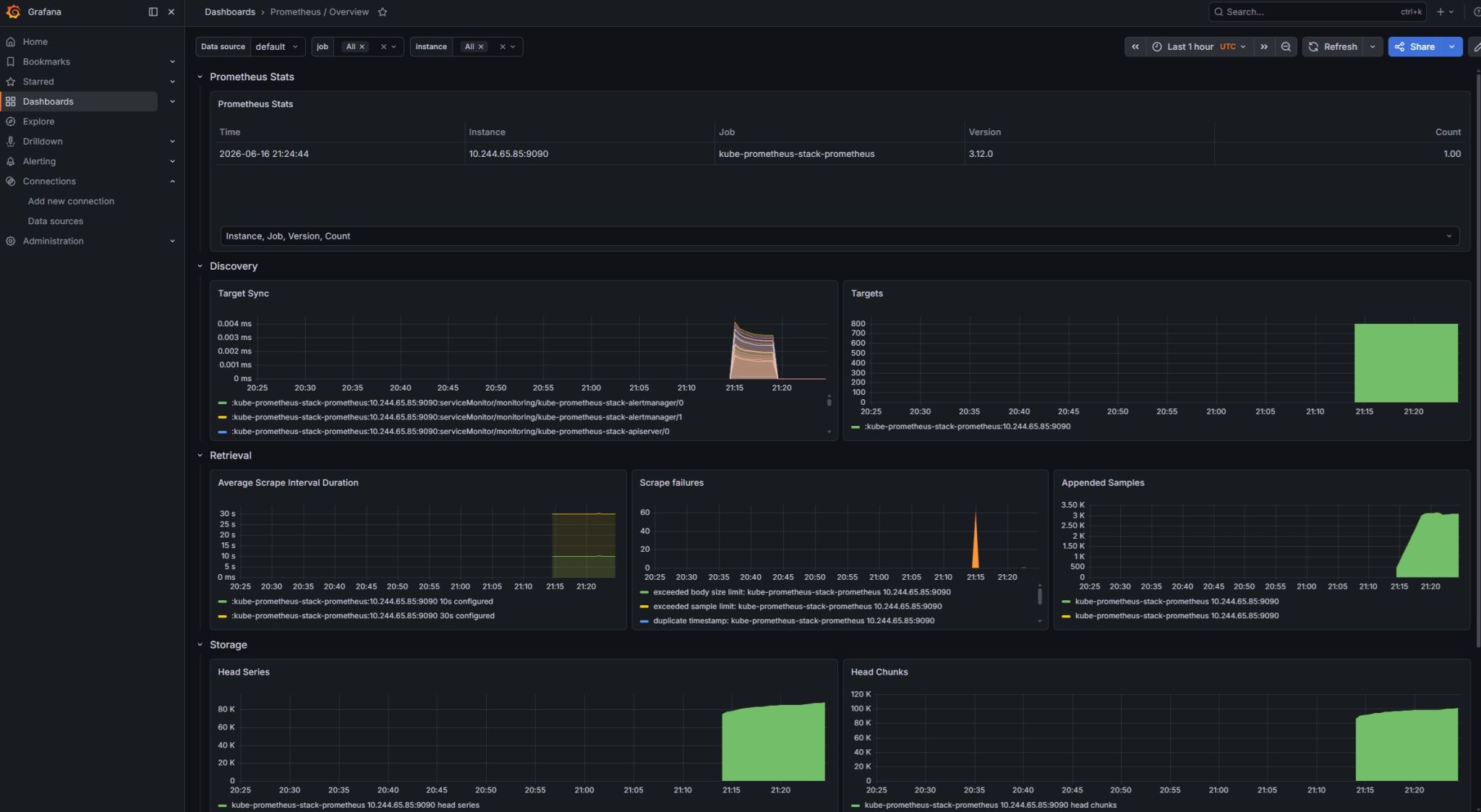Screen dimensions: 1481x812
Task: Open Explore from the sidebar
Action: pyautogui.click(x=38, y=121)
